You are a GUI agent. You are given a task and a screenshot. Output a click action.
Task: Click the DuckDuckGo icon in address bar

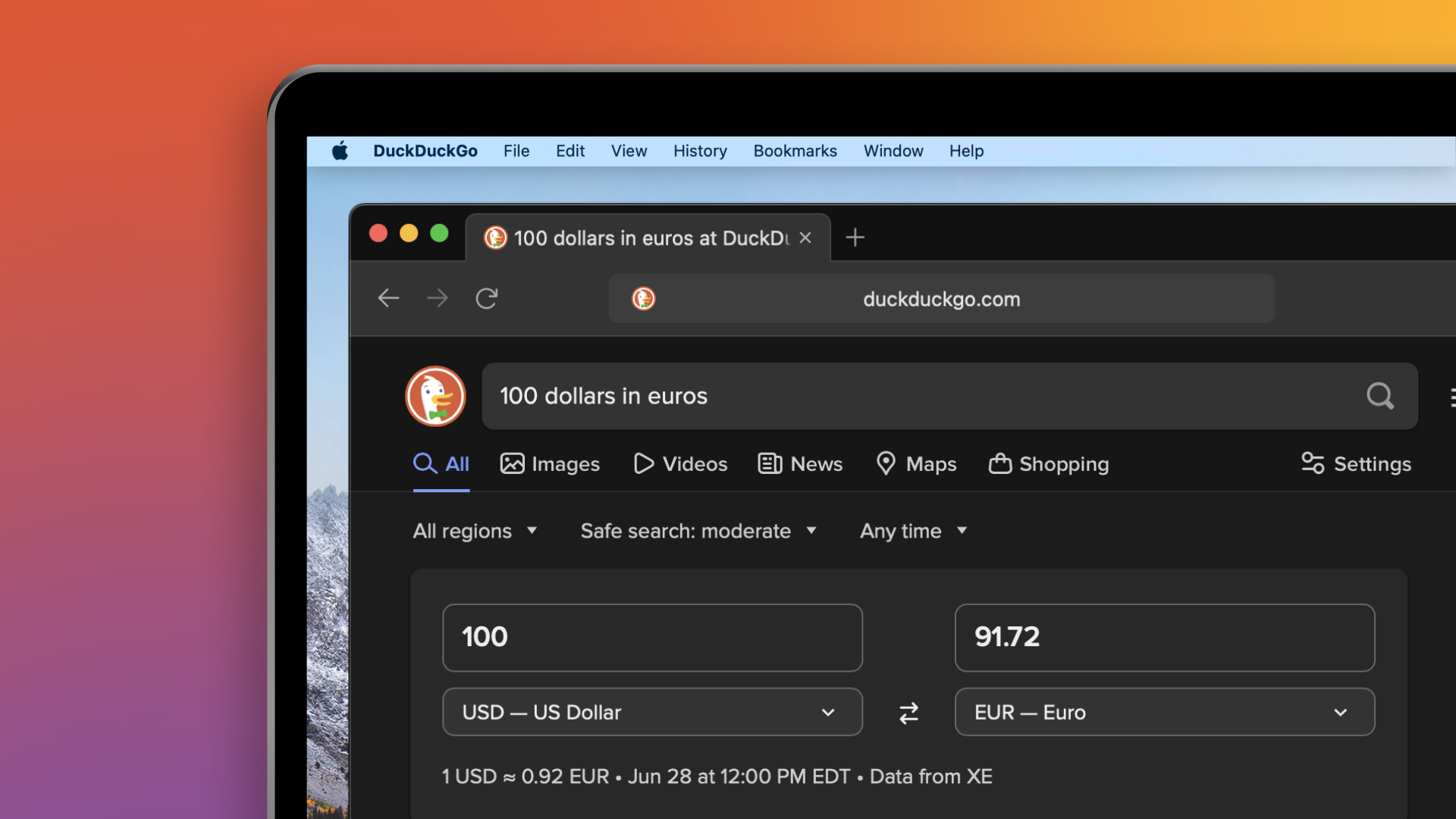644,299
